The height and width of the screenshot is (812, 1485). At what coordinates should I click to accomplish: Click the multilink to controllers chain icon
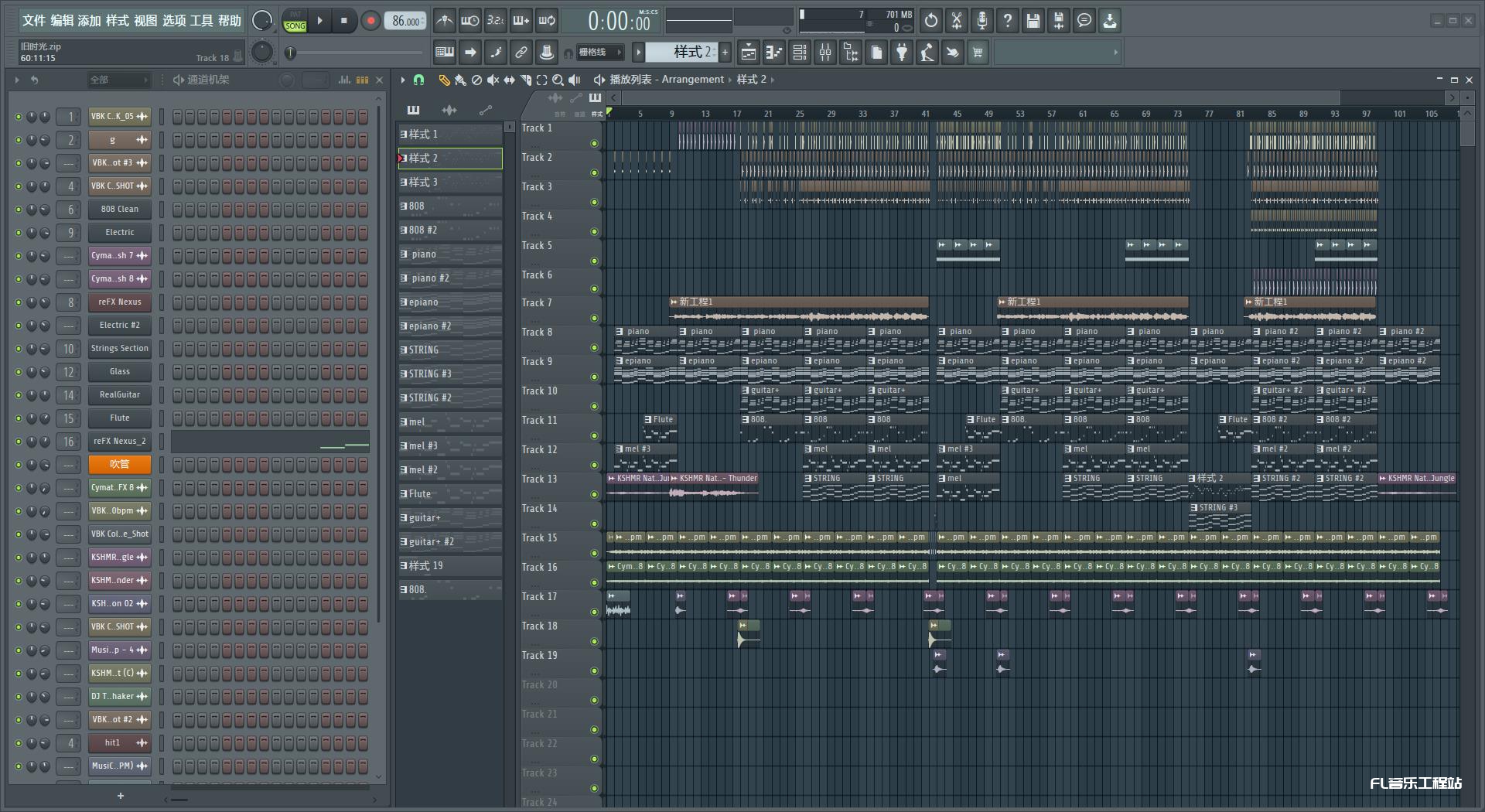coord(521,53)
